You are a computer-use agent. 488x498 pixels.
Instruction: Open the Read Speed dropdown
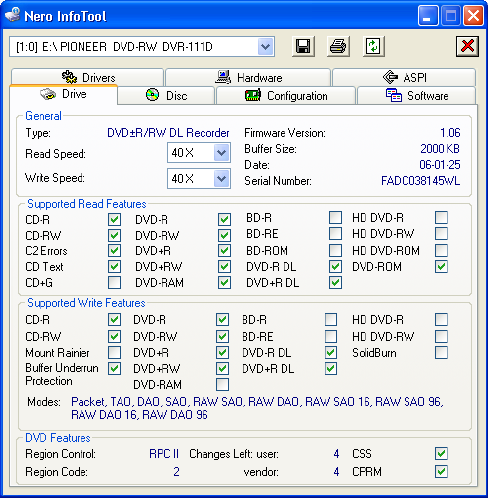(221, 153)
